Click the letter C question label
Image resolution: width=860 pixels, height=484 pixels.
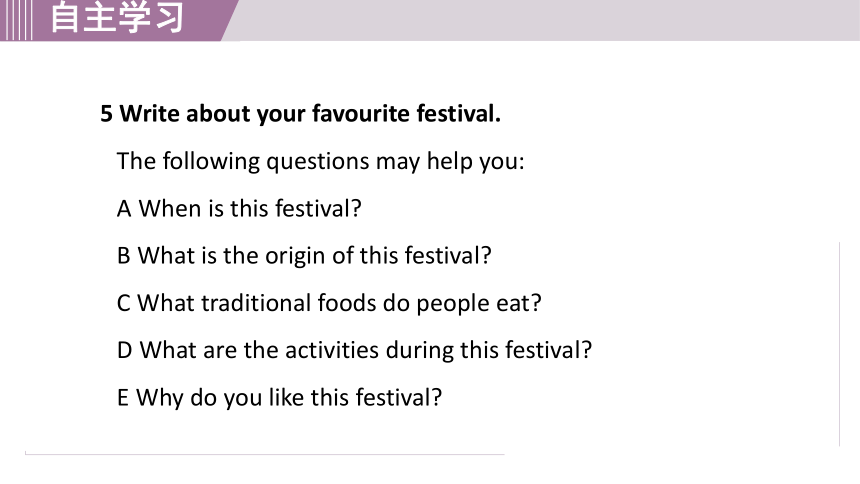123,303
